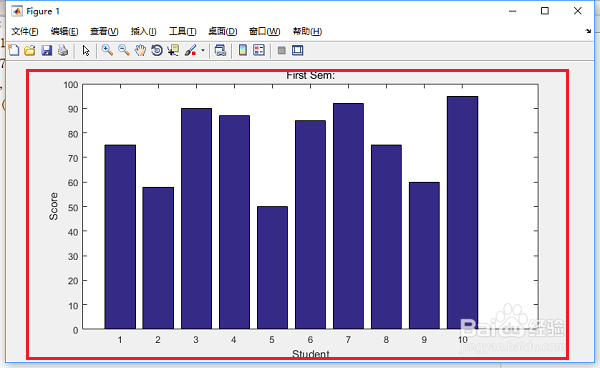Open the 窗口(W) menu
Viewport: 600px width, 368px height.
coord(264,31)
